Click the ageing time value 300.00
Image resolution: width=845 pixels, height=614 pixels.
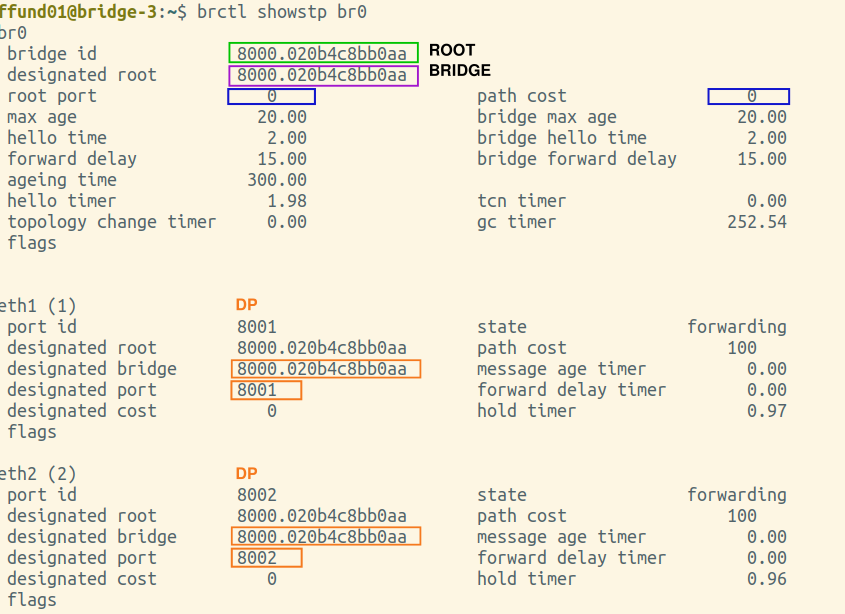pos(277,180)
